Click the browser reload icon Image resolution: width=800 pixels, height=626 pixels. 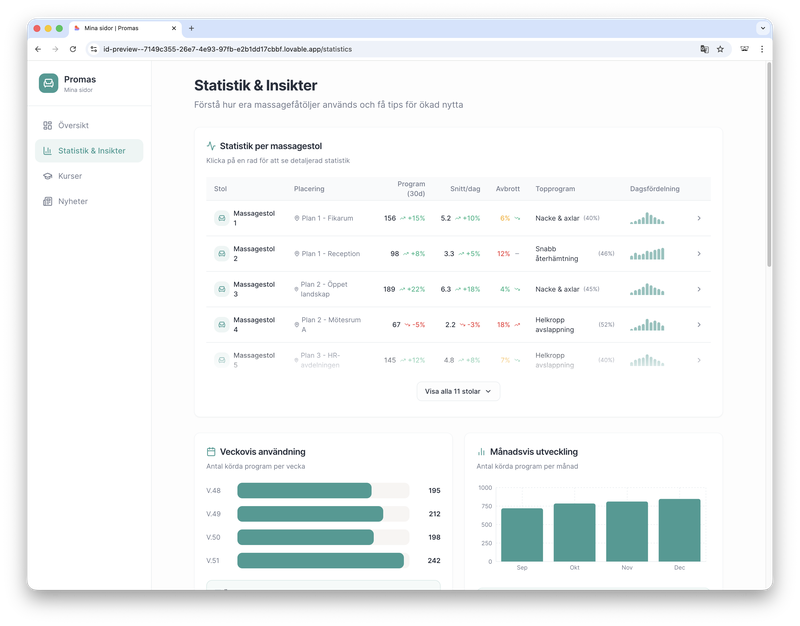73,48
